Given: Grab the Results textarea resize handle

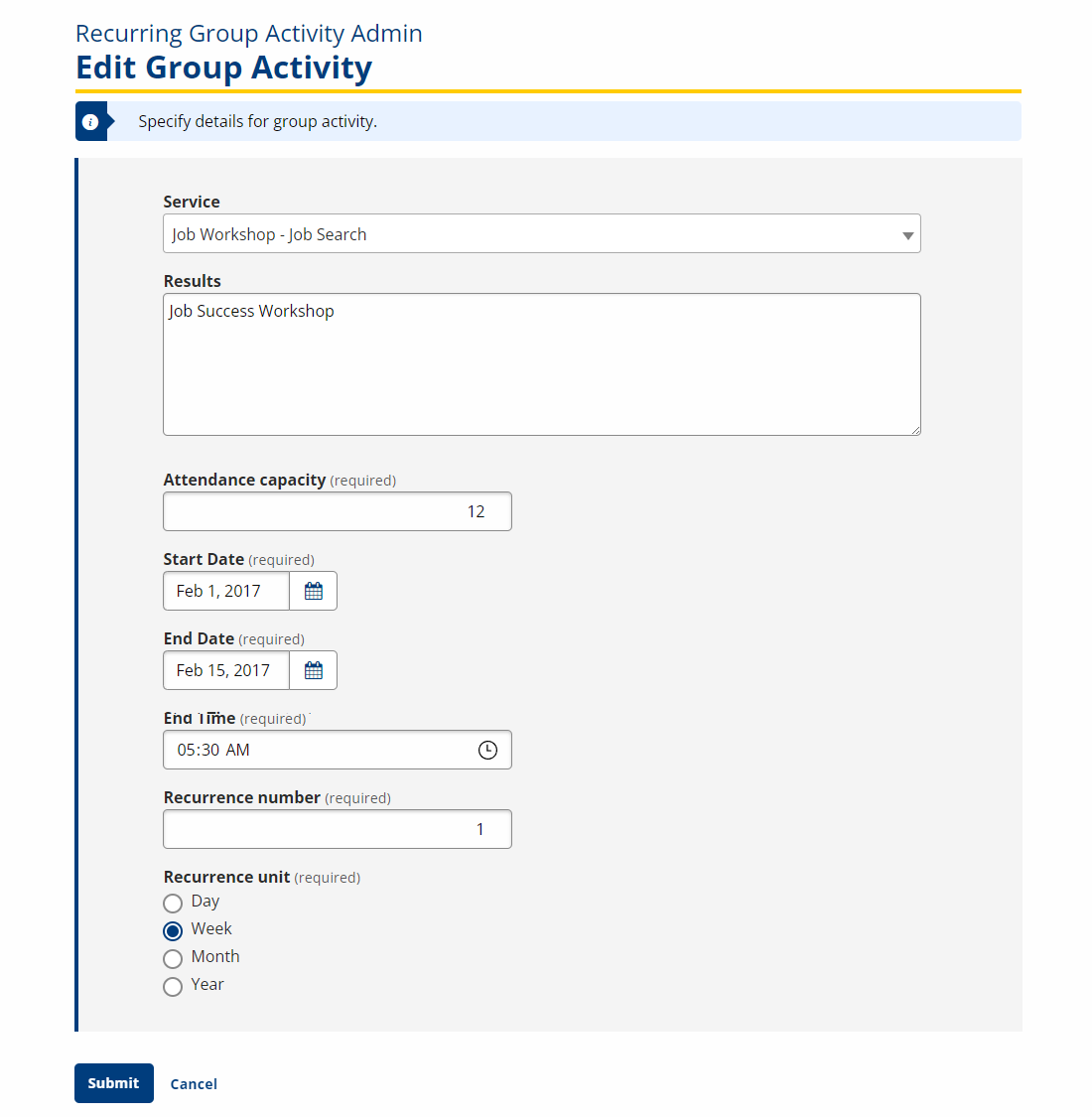Looking at the screenshot, I should click(915, 430).
